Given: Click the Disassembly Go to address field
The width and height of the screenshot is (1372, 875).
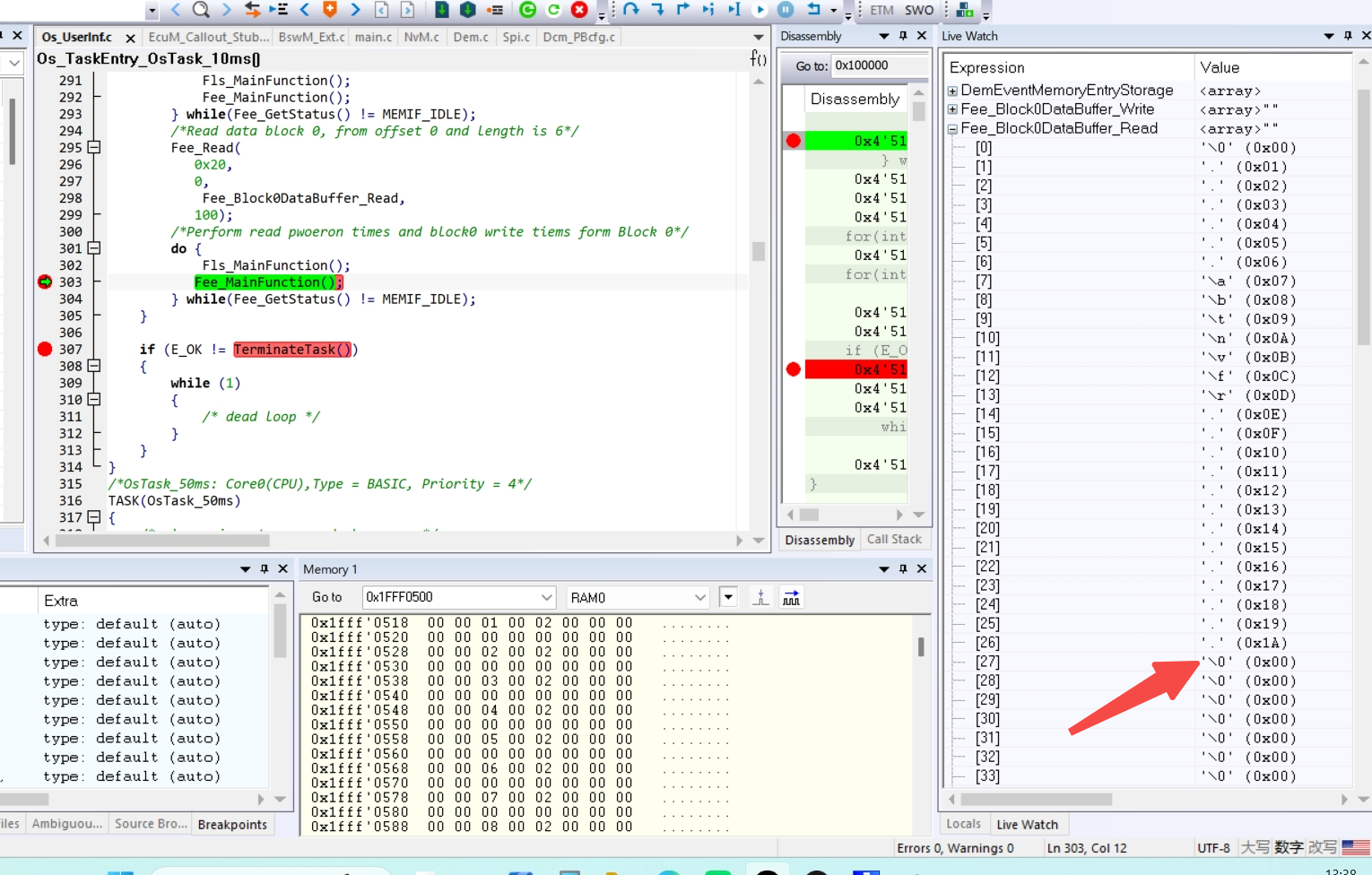Looking at the screenshot, I should [879, 65].
